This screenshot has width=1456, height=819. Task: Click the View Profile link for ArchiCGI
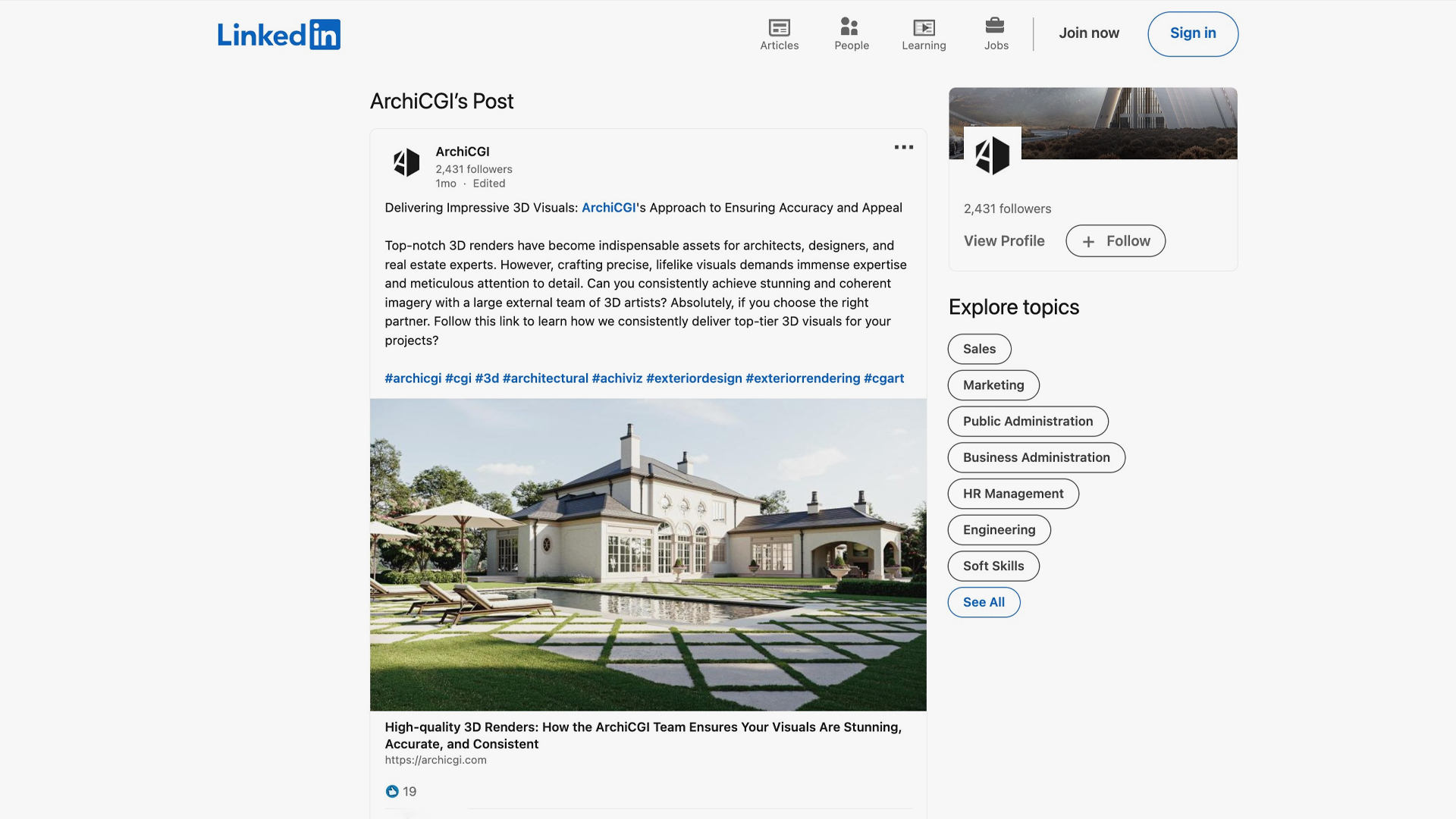[1004, 240]
